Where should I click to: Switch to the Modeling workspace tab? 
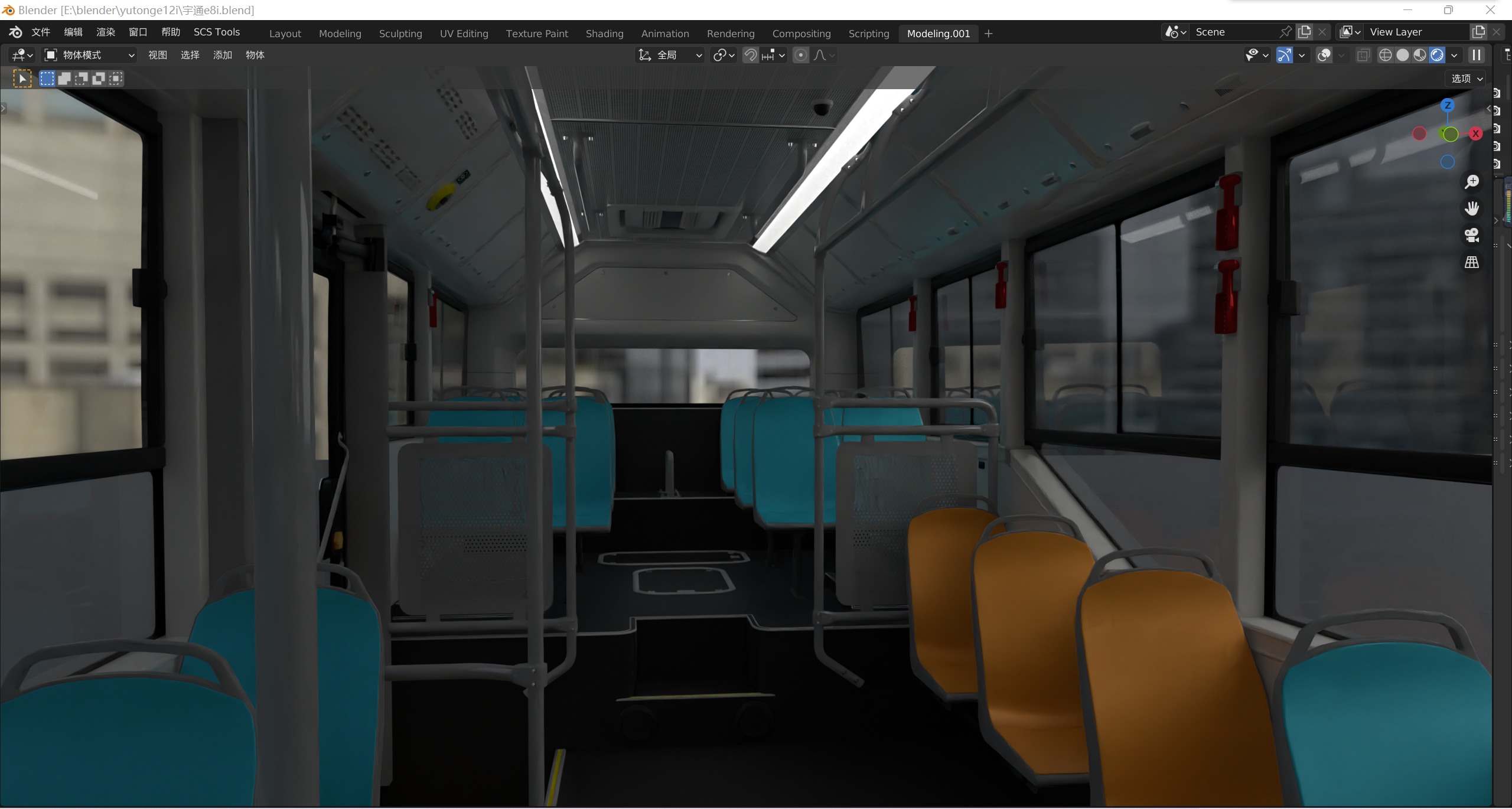[x=340, y=34]
